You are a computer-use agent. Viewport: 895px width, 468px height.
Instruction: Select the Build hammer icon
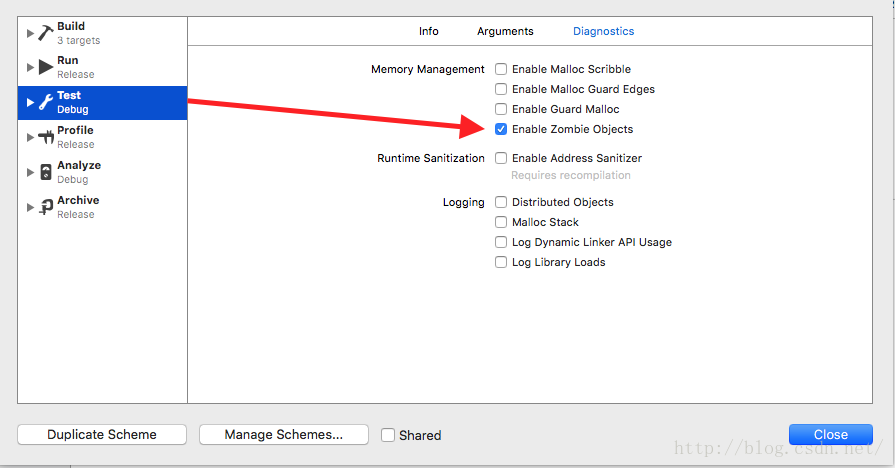[x=46, y=33]
